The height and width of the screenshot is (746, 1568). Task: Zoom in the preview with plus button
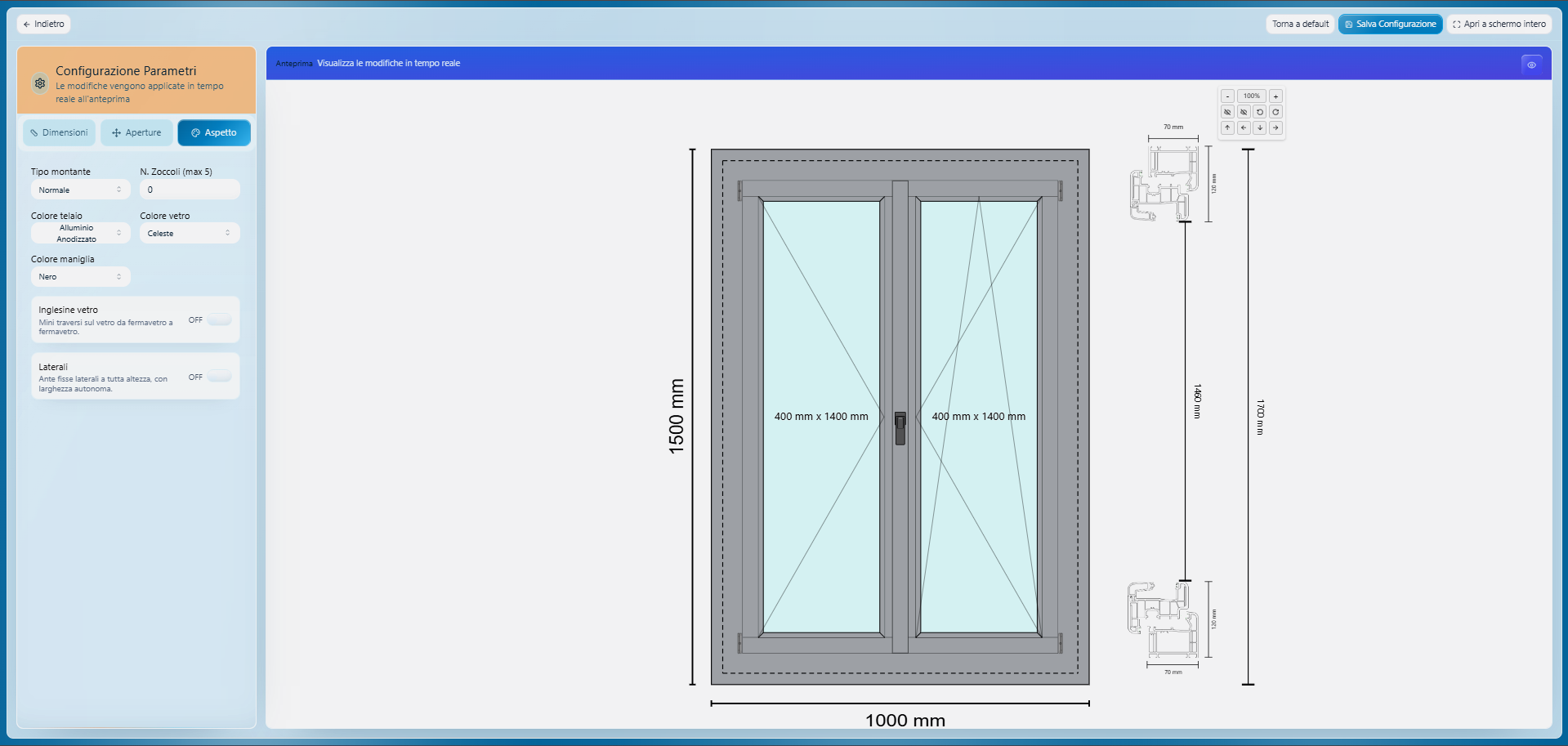pos(1275,96)
